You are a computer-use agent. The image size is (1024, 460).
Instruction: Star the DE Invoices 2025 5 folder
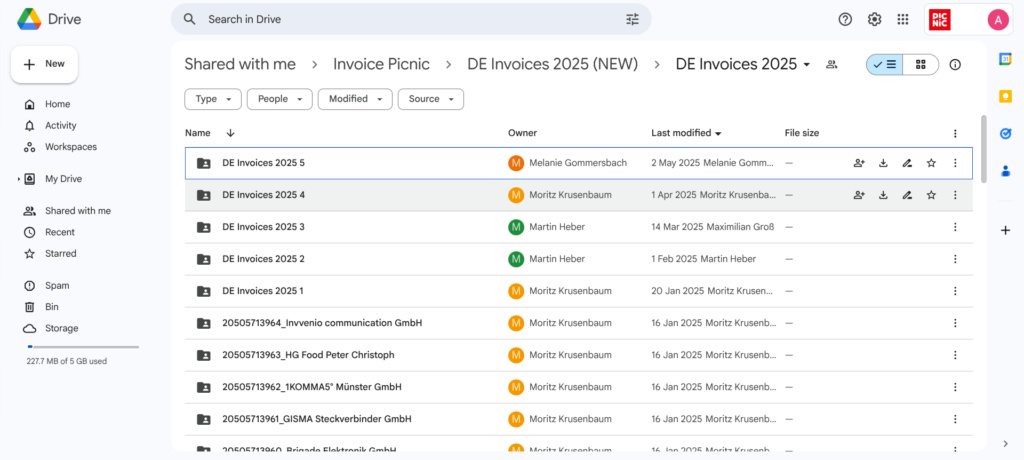pos(931,163)
